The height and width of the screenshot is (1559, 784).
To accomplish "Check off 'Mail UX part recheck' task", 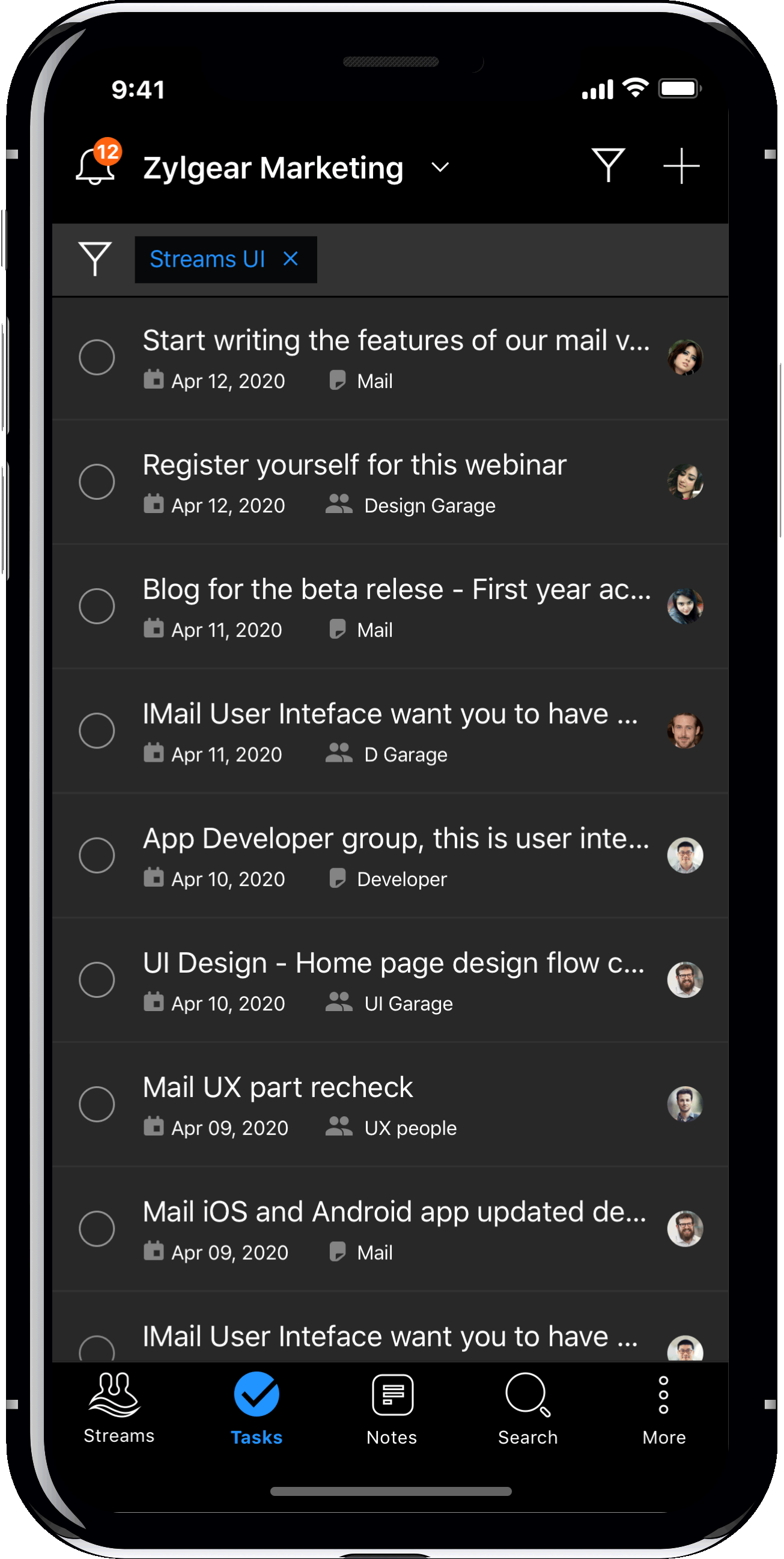I will [97, 1104].
